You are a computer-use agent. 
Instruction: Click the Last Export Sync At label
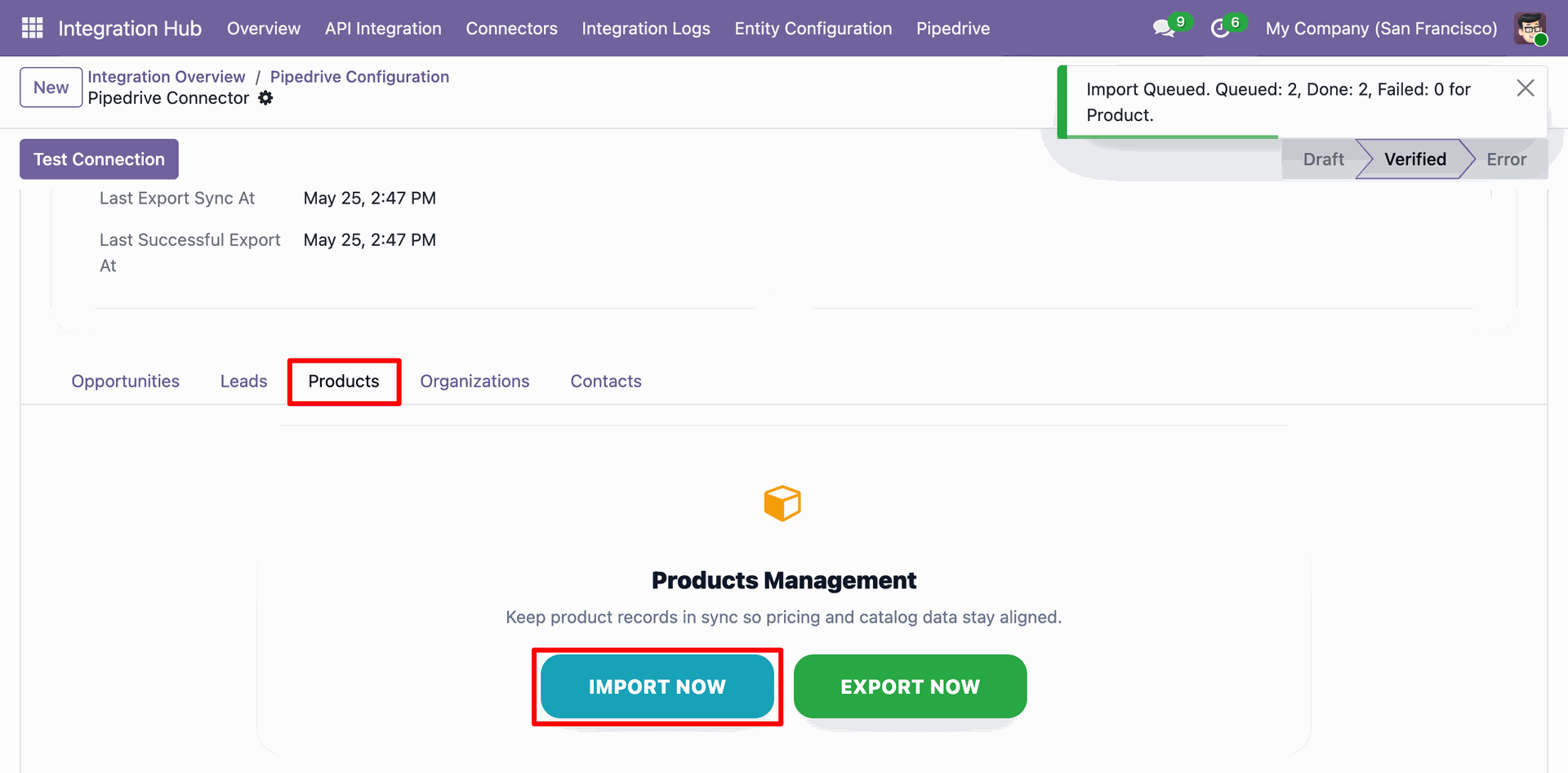177,199
